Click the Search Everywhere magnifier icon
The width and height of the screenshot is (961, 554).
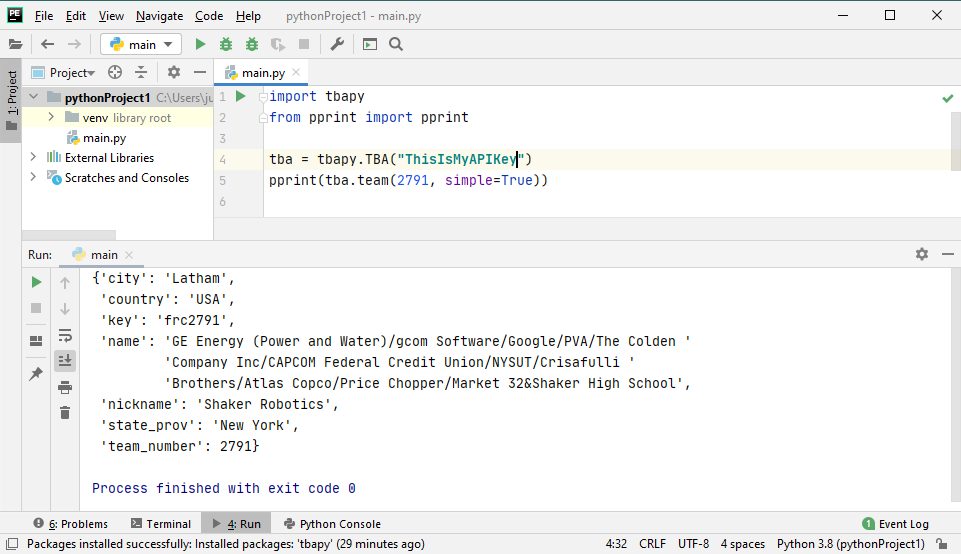coord(396,44)
